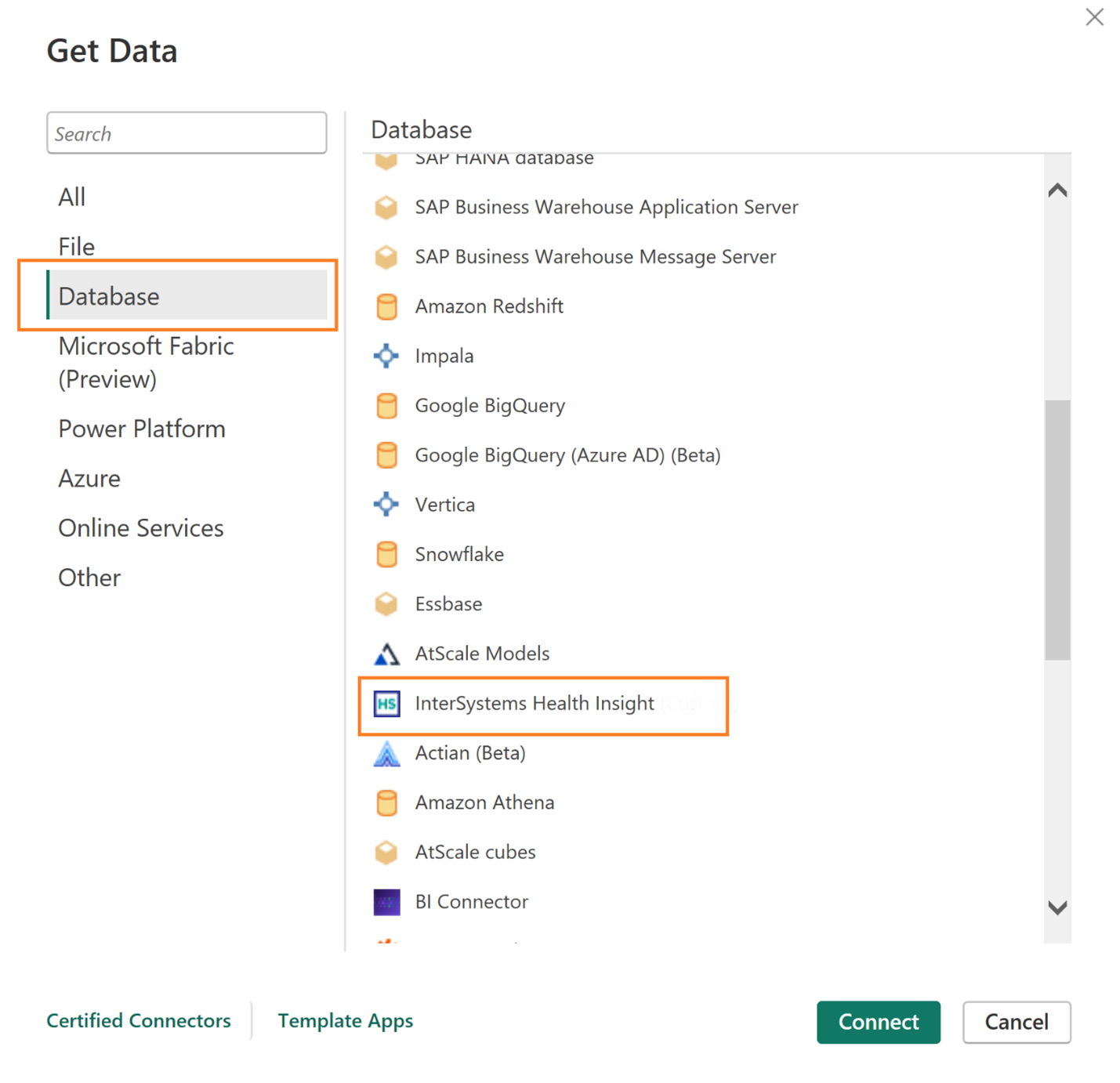1120x1083 pixels.
Task: Click the scrollbar up arrow
Action: click(x=1057, y=189)
